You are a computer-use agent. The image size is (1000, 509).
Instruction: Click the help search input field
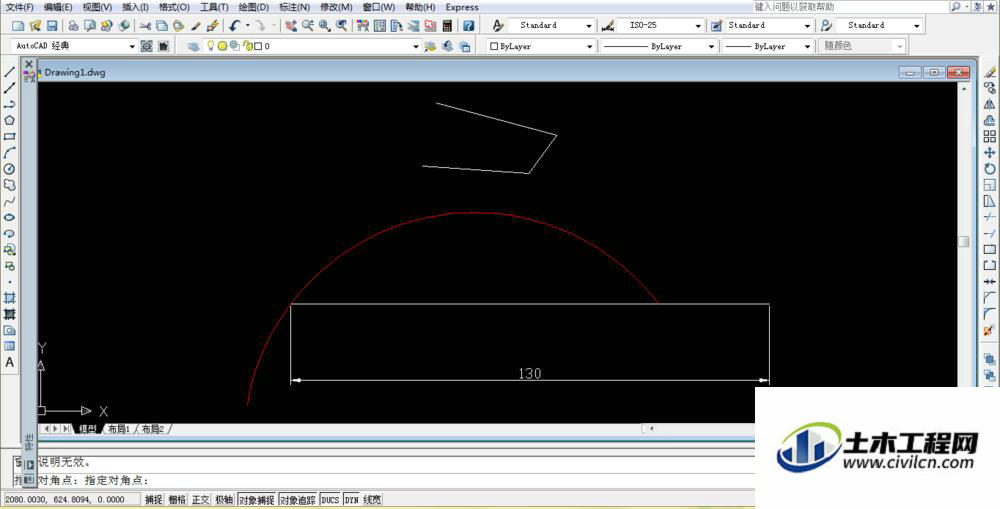[x=851, y=6]
